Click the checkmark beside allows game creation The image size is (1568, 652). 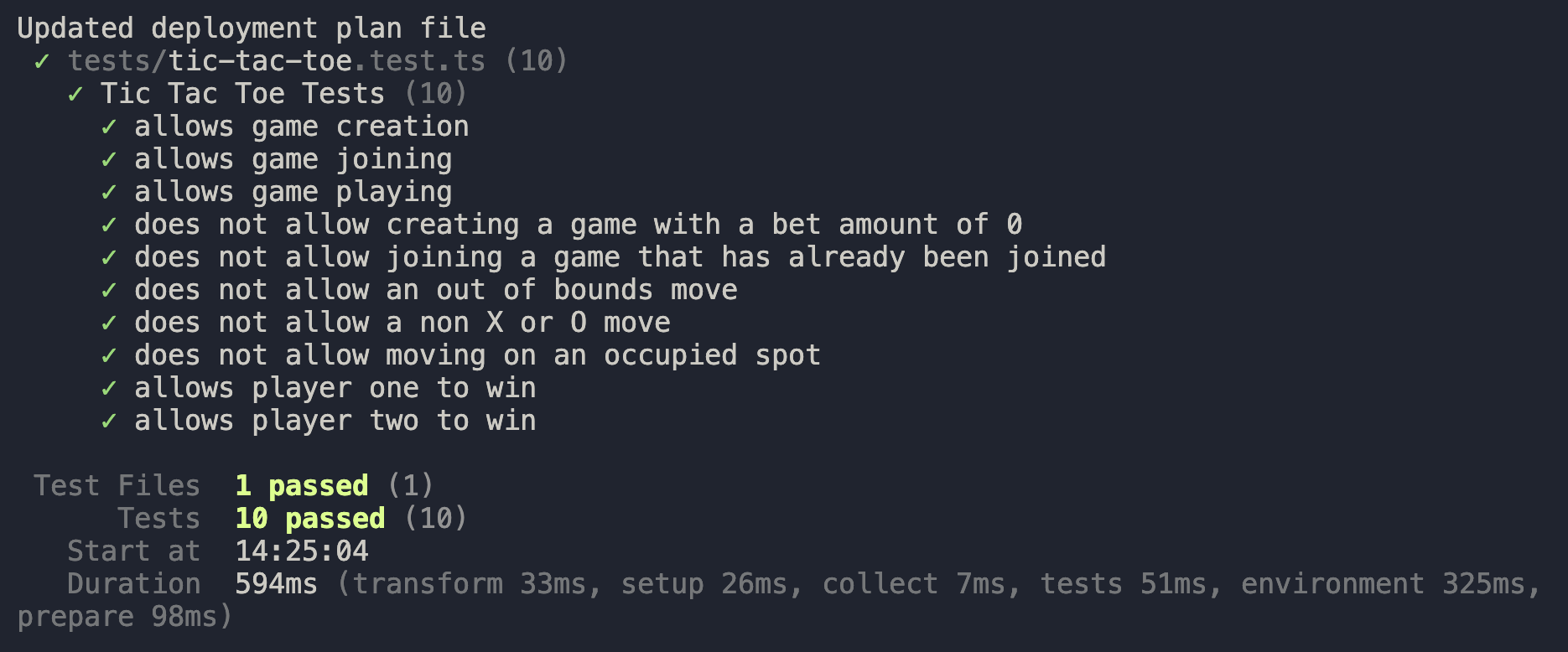[x=108, y=127]
